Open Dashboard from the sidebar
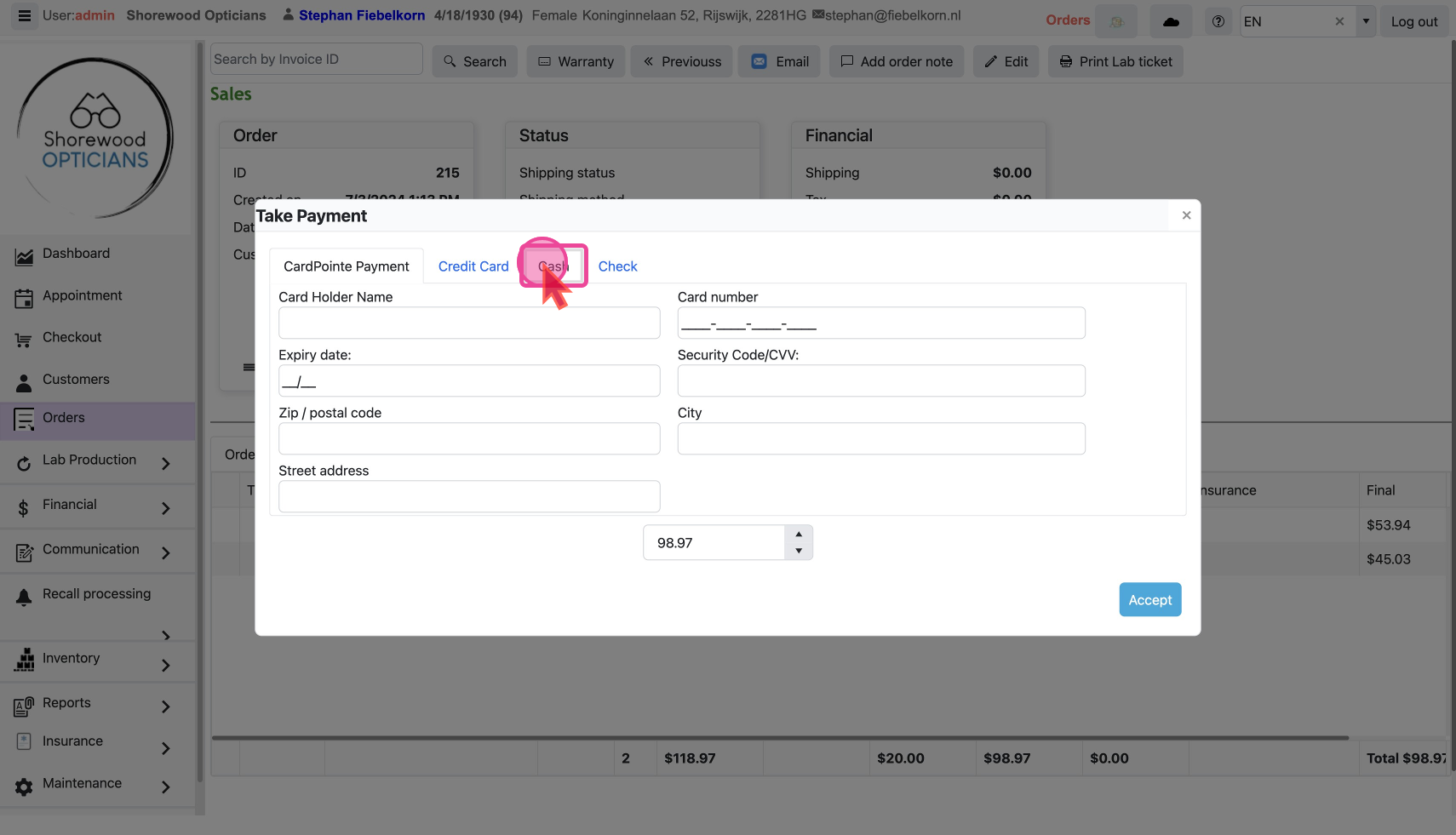1456x835 pixels. click(76, 254)
